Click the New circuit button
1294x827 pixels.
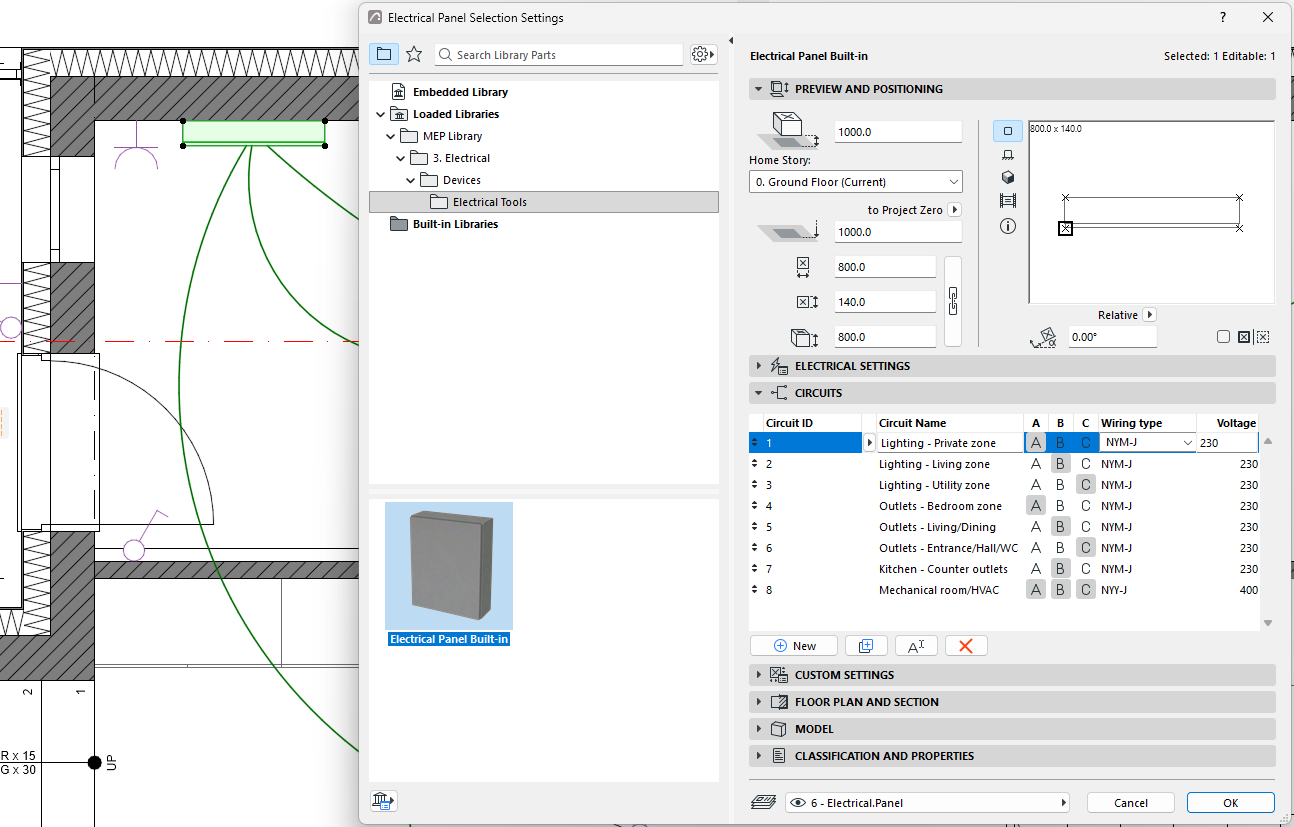(794, 646)
